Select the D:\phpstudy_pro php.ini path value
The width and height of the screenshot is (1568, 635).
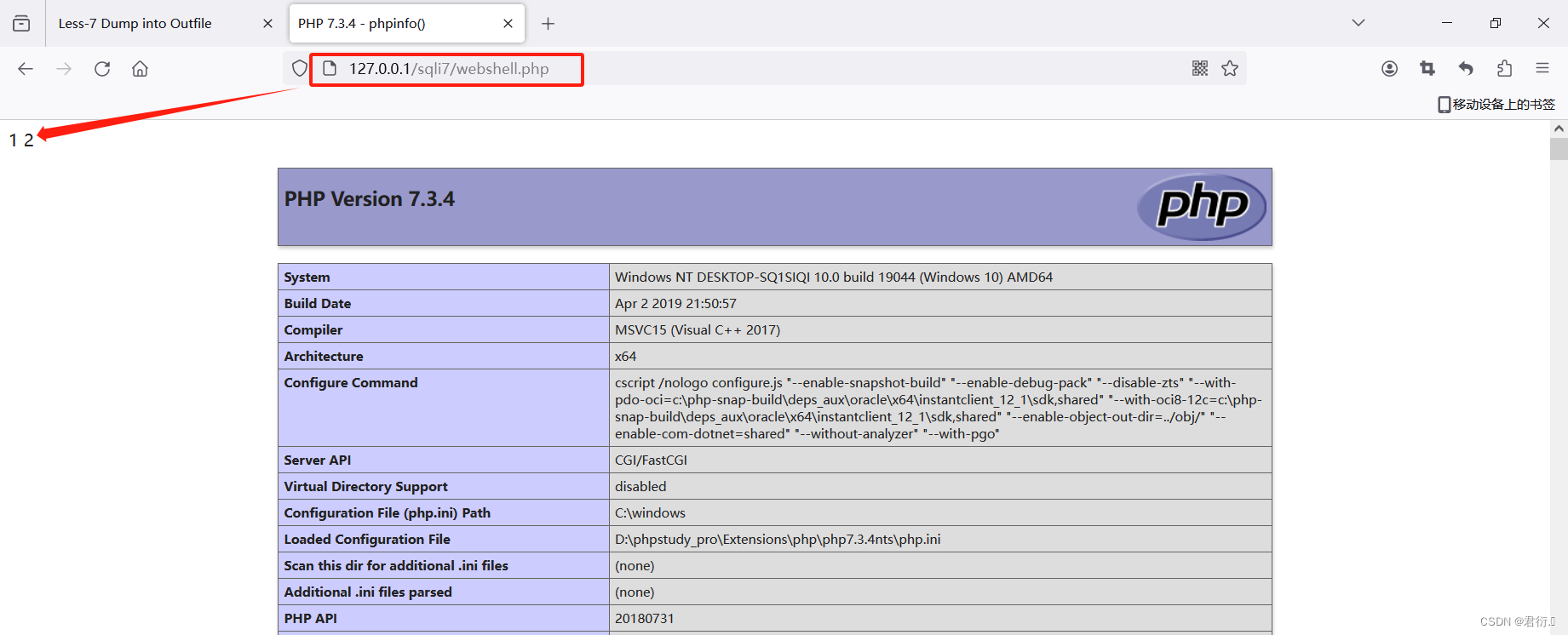pyautogui.click(x=778, y=540)
